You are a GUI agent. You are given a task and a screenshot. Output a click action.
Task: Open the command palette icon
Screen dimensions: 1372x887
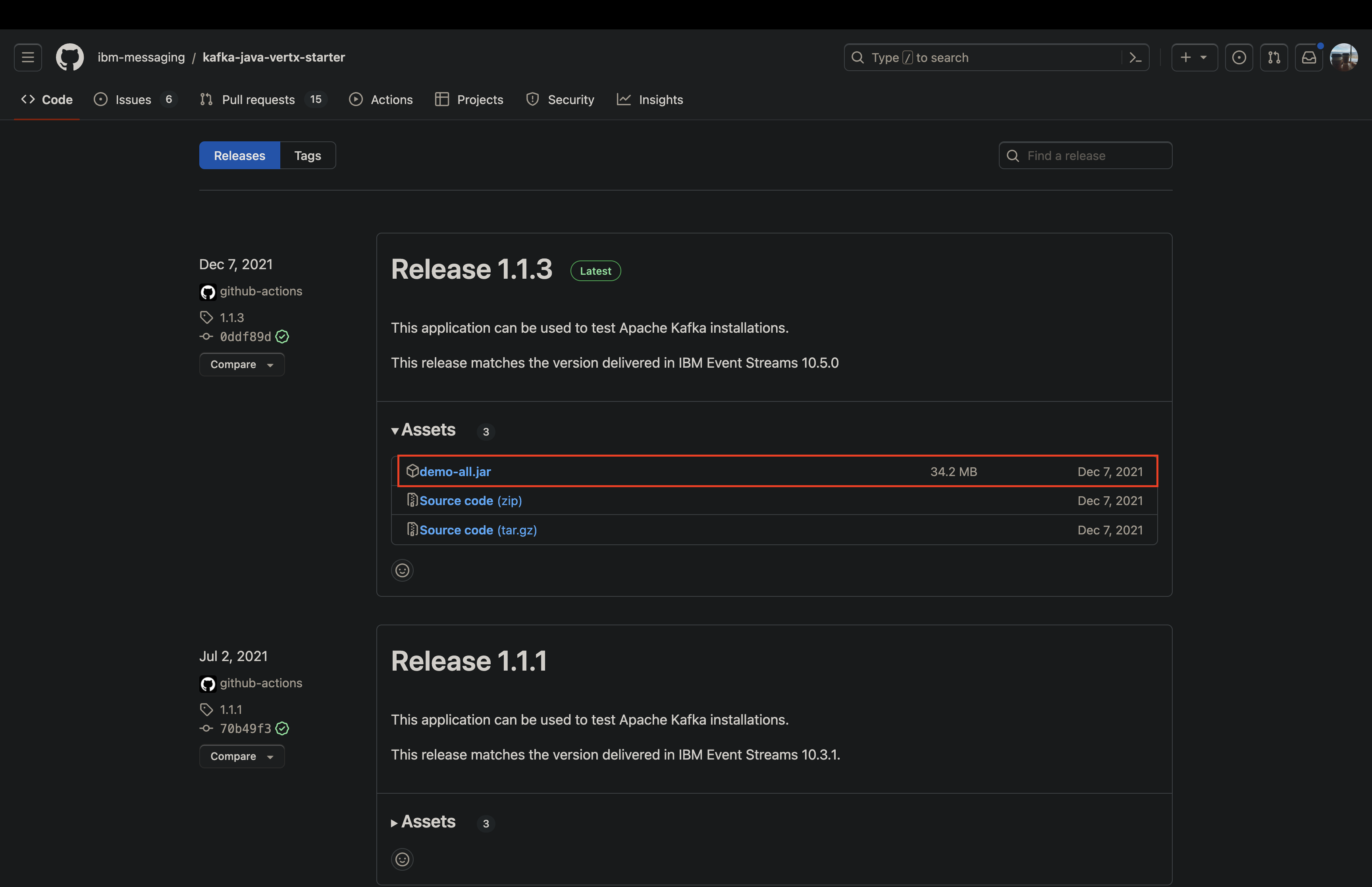pyautogui.click(x=1135, y=58)
